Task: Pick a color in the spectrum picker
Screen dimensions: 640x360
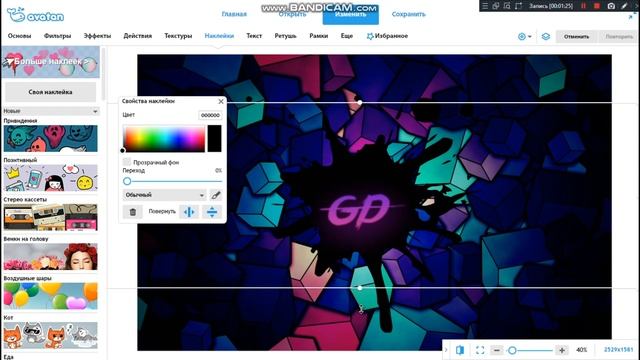Action: click(164, 138)
